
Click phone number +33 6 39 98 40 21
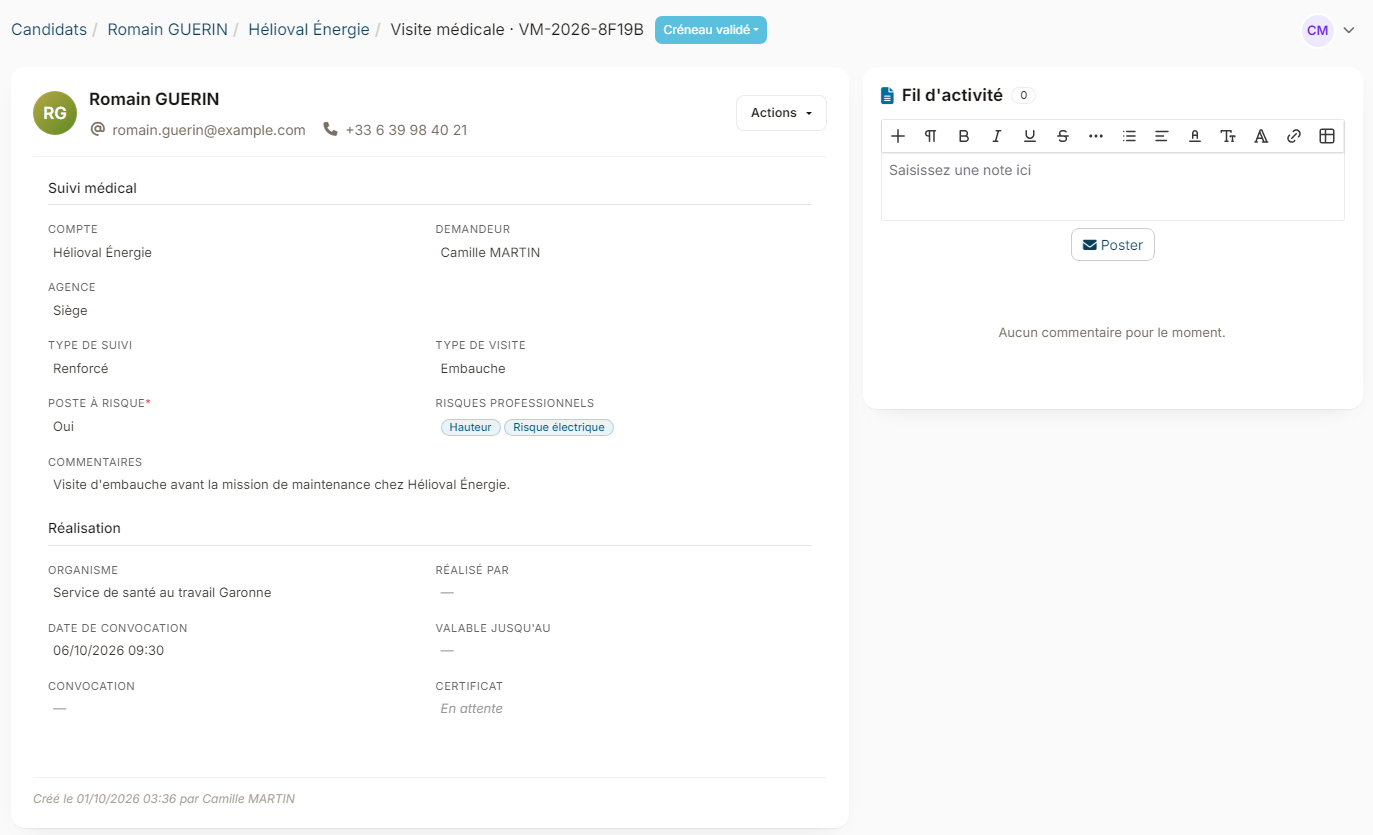point(406,130)
